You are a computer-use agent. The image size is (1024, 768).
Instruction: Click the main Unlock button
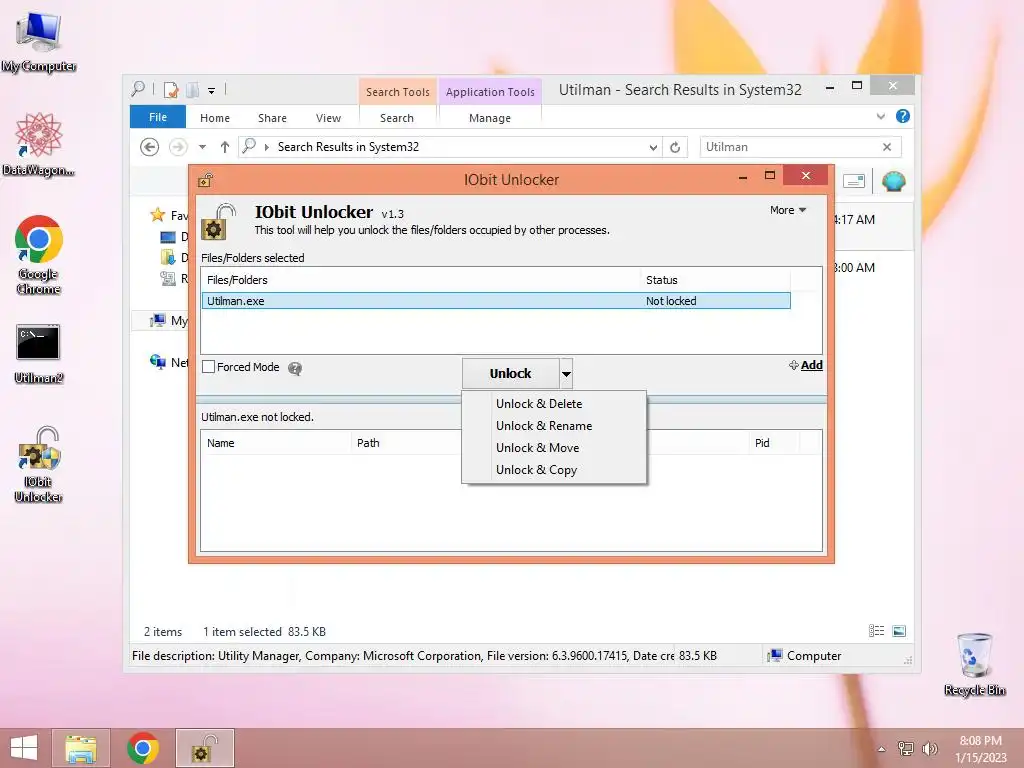pos(511,374)
